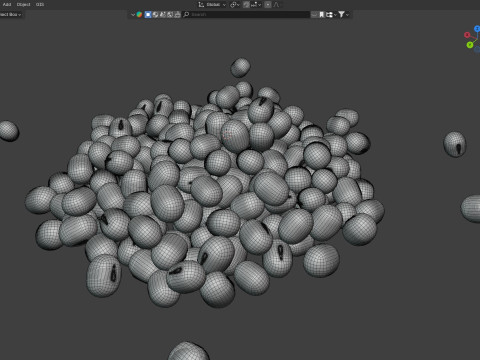The height and width of the screenshot is (360, 480).
Task: Focus the Search input field
Action: [x=246, y=15]
